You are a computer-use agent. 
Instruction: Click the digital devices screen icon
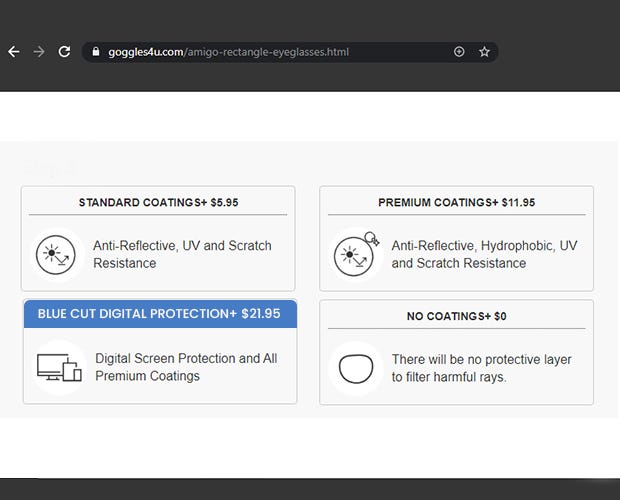pos(58,367)
